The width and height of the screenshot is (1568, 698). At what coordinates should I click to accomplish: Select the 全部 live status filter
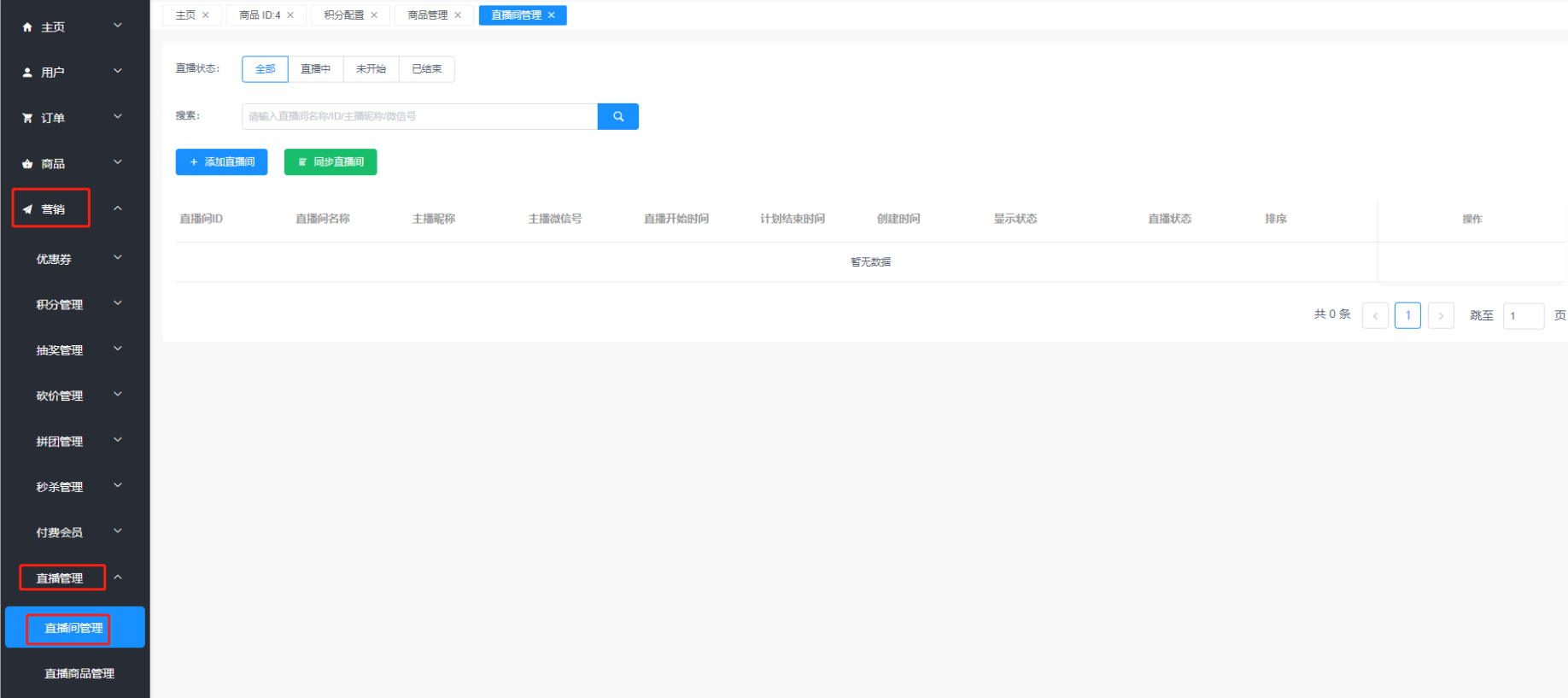pyautogui.click(x=265, y=69)
